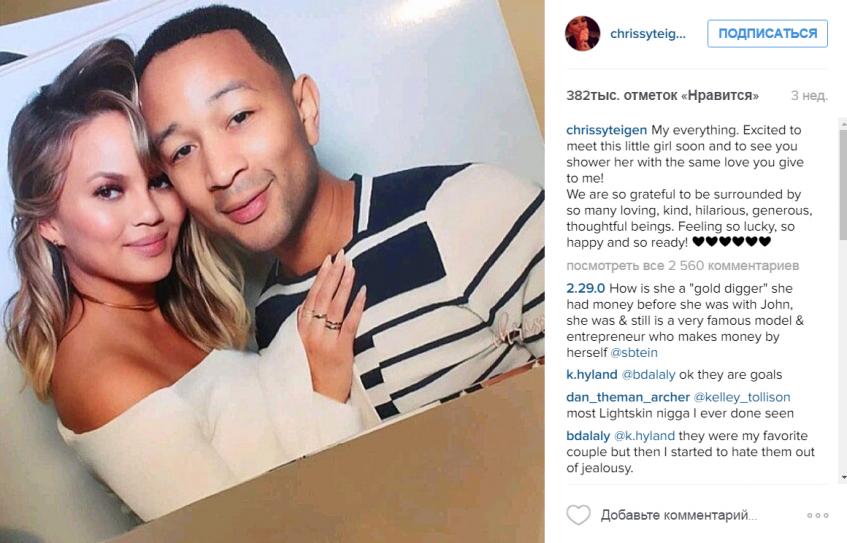Click the @k.hyland mention in bdalaly comment
This screenshot has width=847, height=543.
[644, 436]
